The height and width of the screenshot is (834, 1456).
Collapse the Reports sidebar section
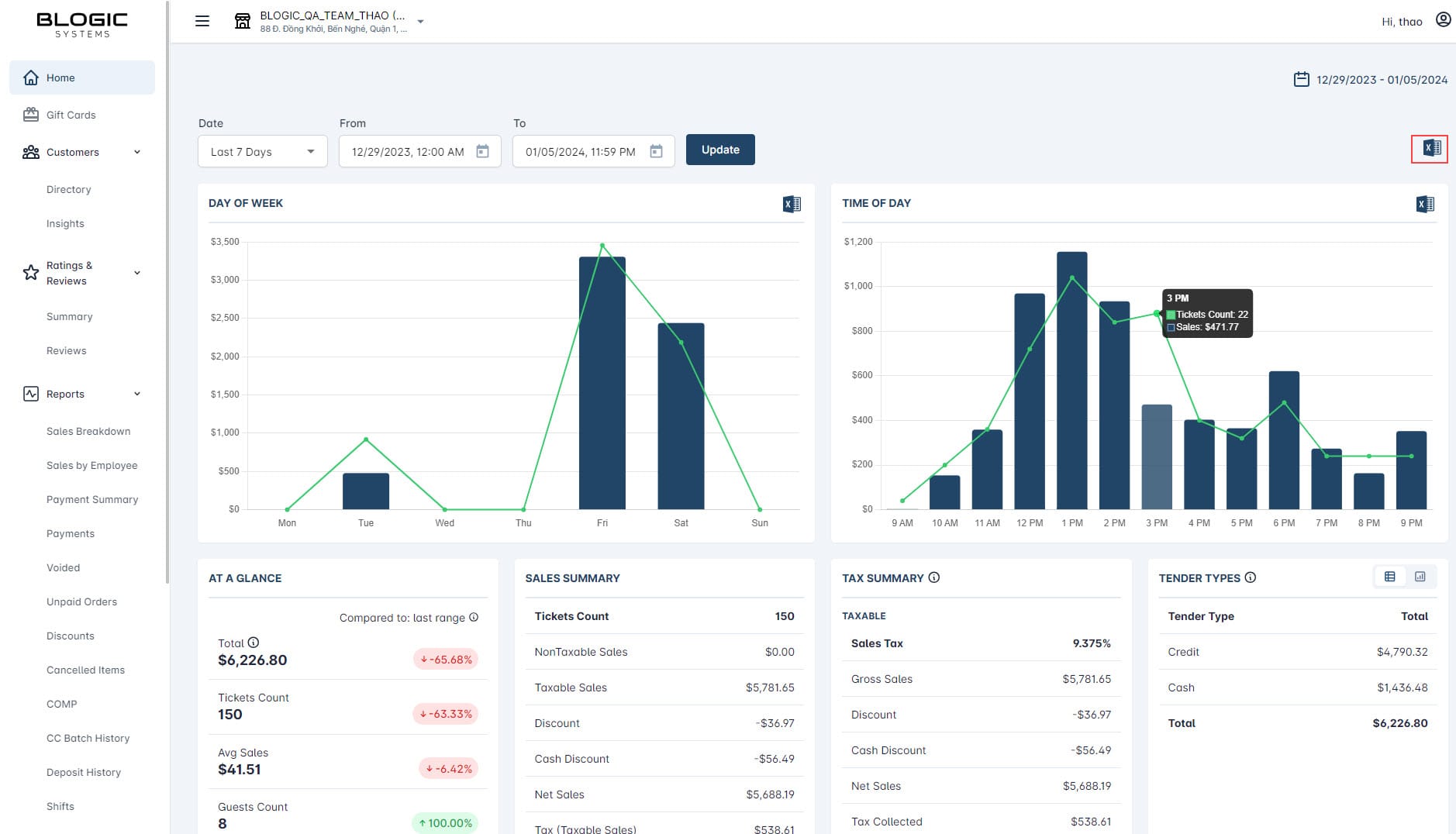(x=137, y=394)
